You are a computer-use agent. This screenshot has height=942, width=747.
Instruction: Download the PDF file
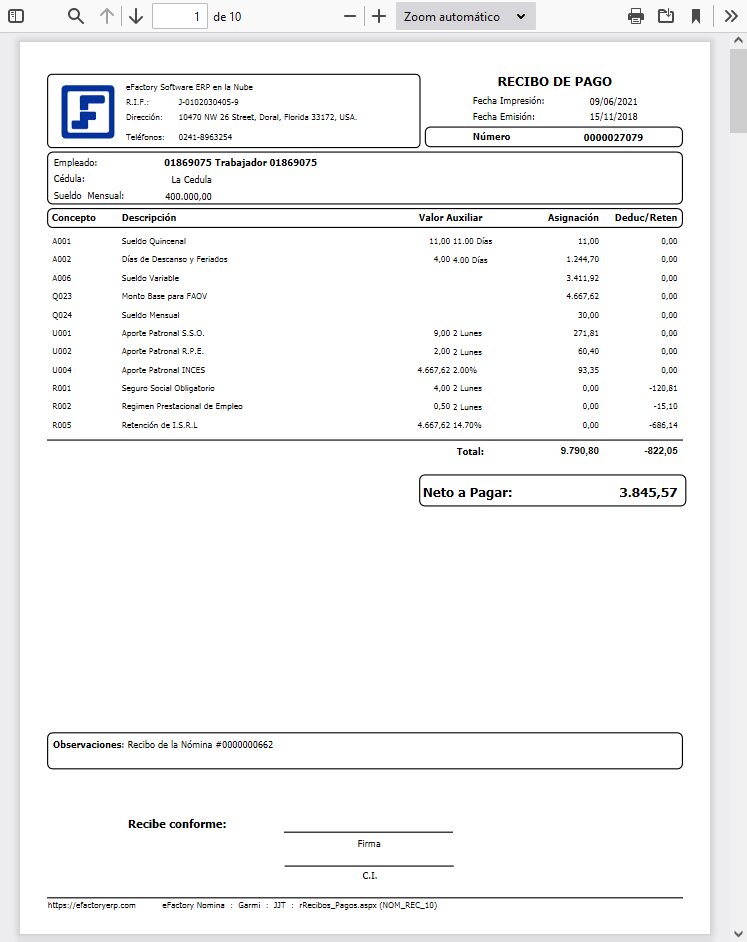(666, 16)
